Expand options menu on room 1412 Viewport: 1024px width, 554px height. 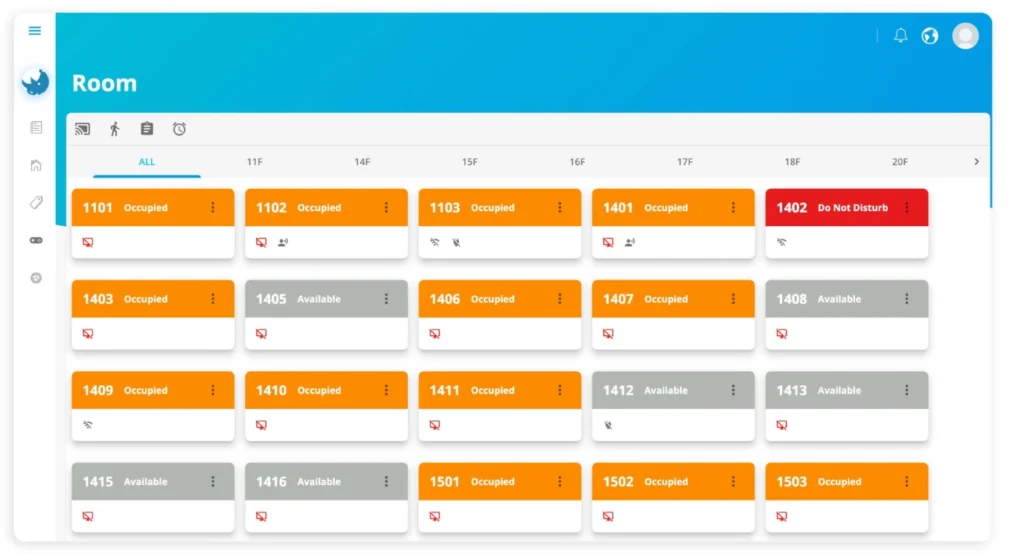(x=733, y=391)
